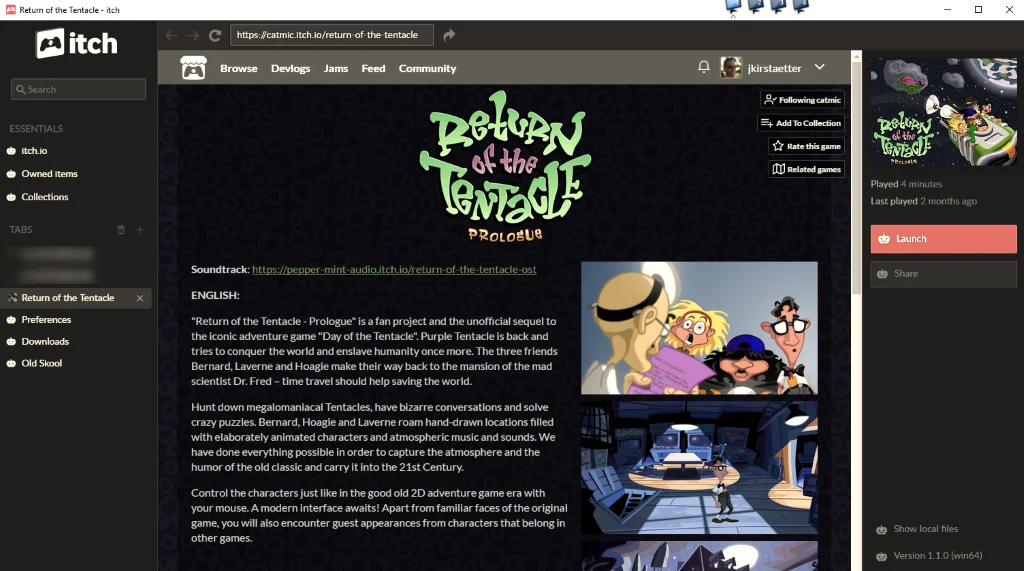Minimize the itch window
This screenshot has height=571, width=1024.
pyautogui.click(x=948, y=9)
